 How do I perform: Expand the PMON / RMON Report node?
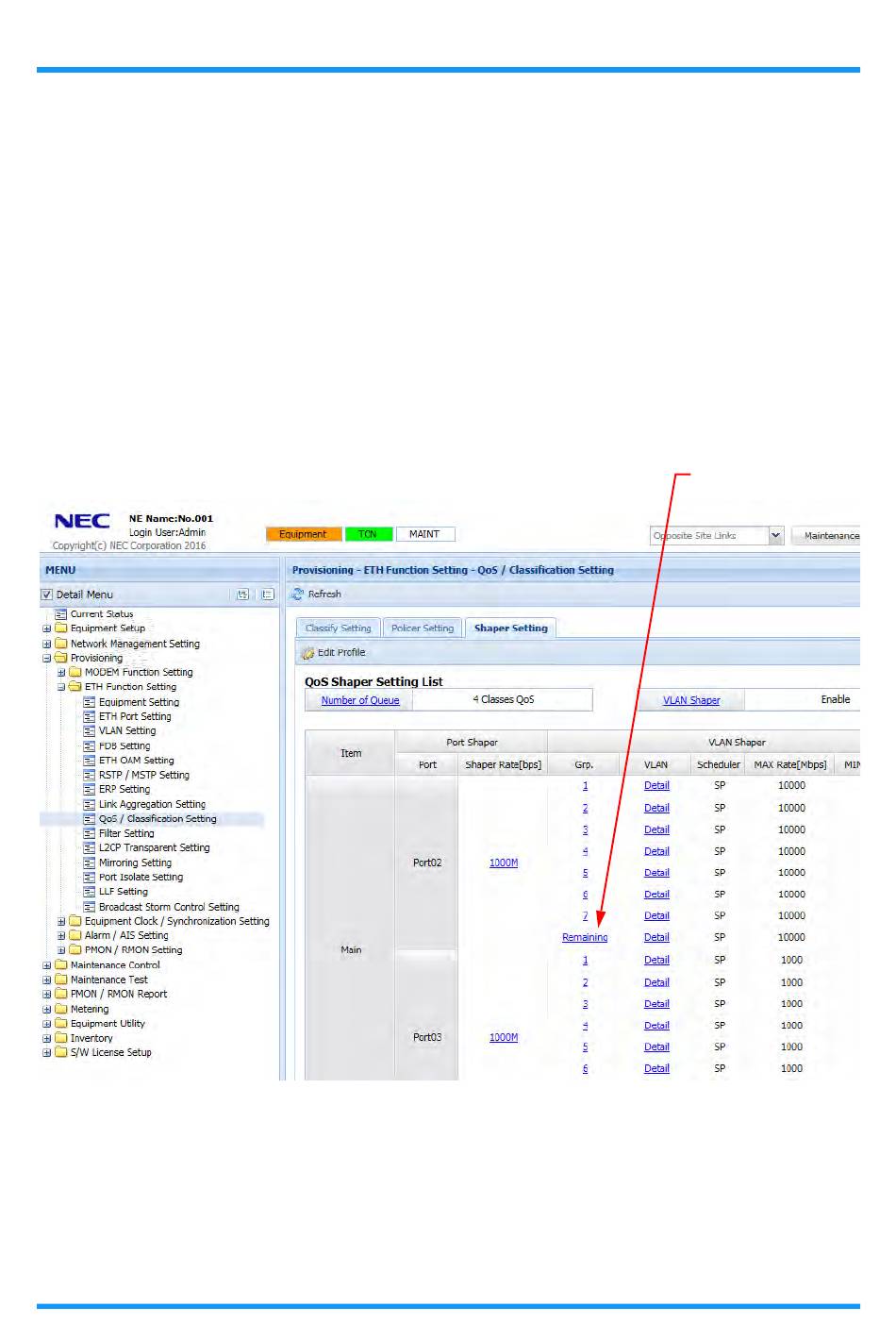coord(47,995)
